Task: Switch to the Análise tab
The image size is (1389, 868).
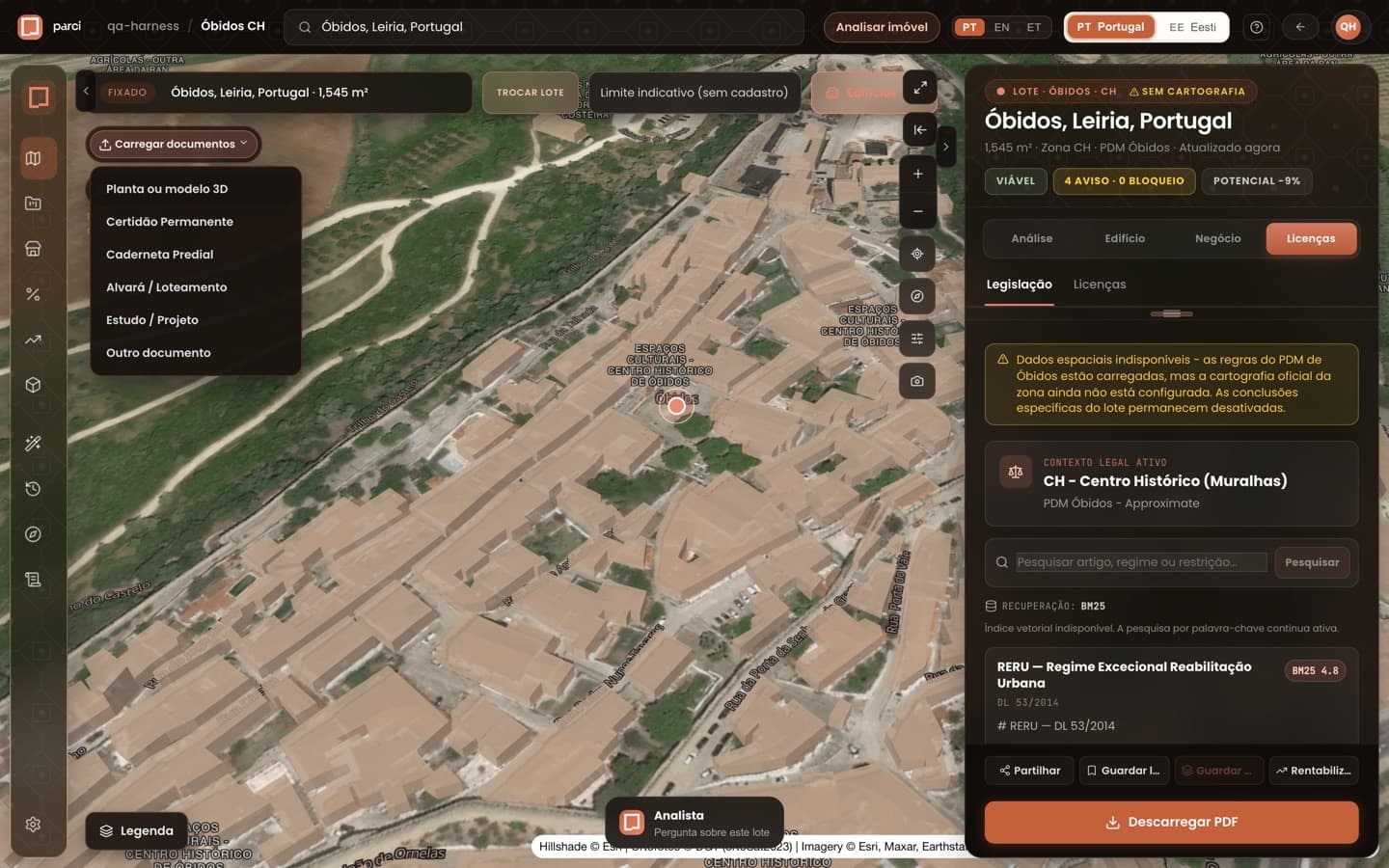Action: (x=1032, y=238)
